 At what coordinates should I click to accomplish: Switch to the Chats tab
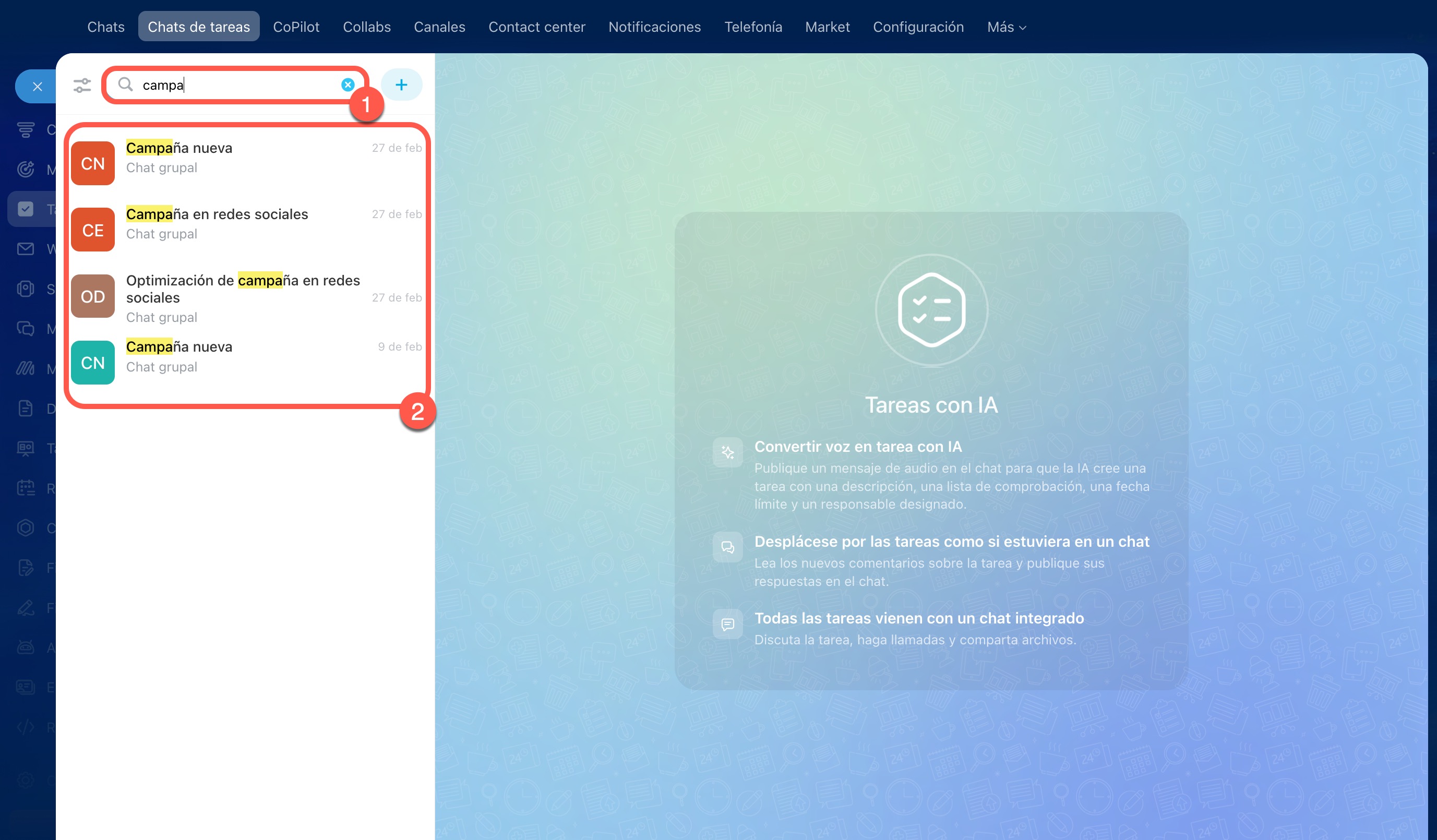click(105, 27)
